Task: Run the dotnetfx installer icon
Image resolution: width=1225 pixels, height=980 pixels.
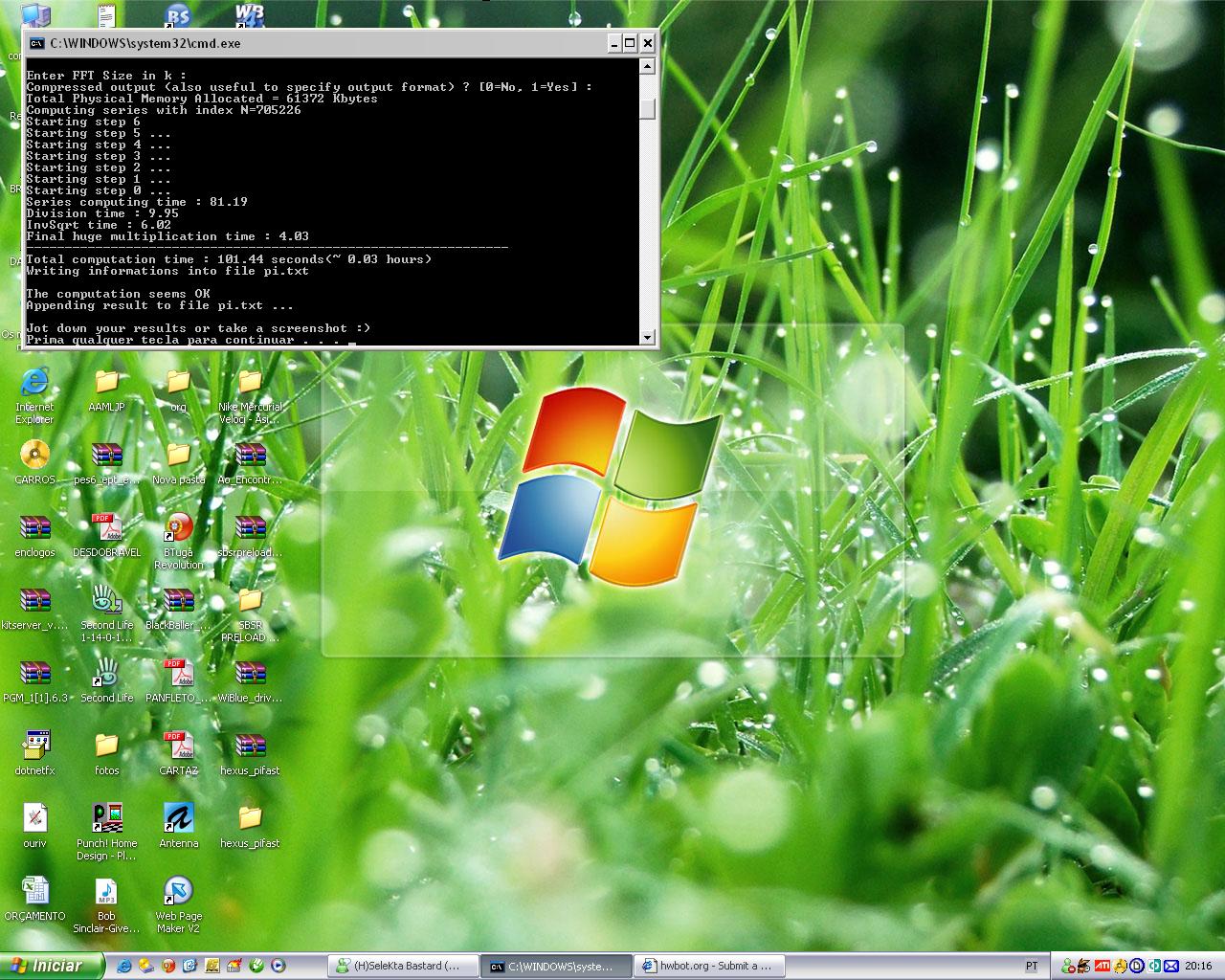Action: click(x=34, y=746)
